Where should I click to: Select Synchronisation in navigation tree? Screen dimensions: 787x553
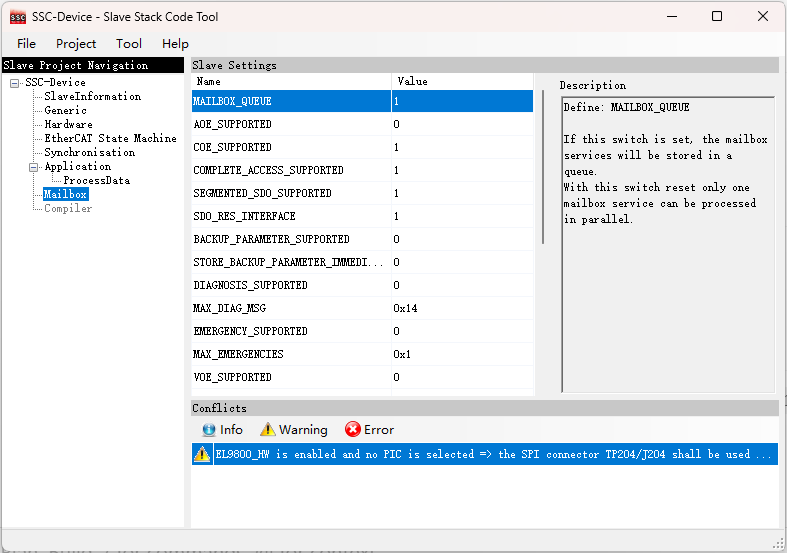[89, 153]
